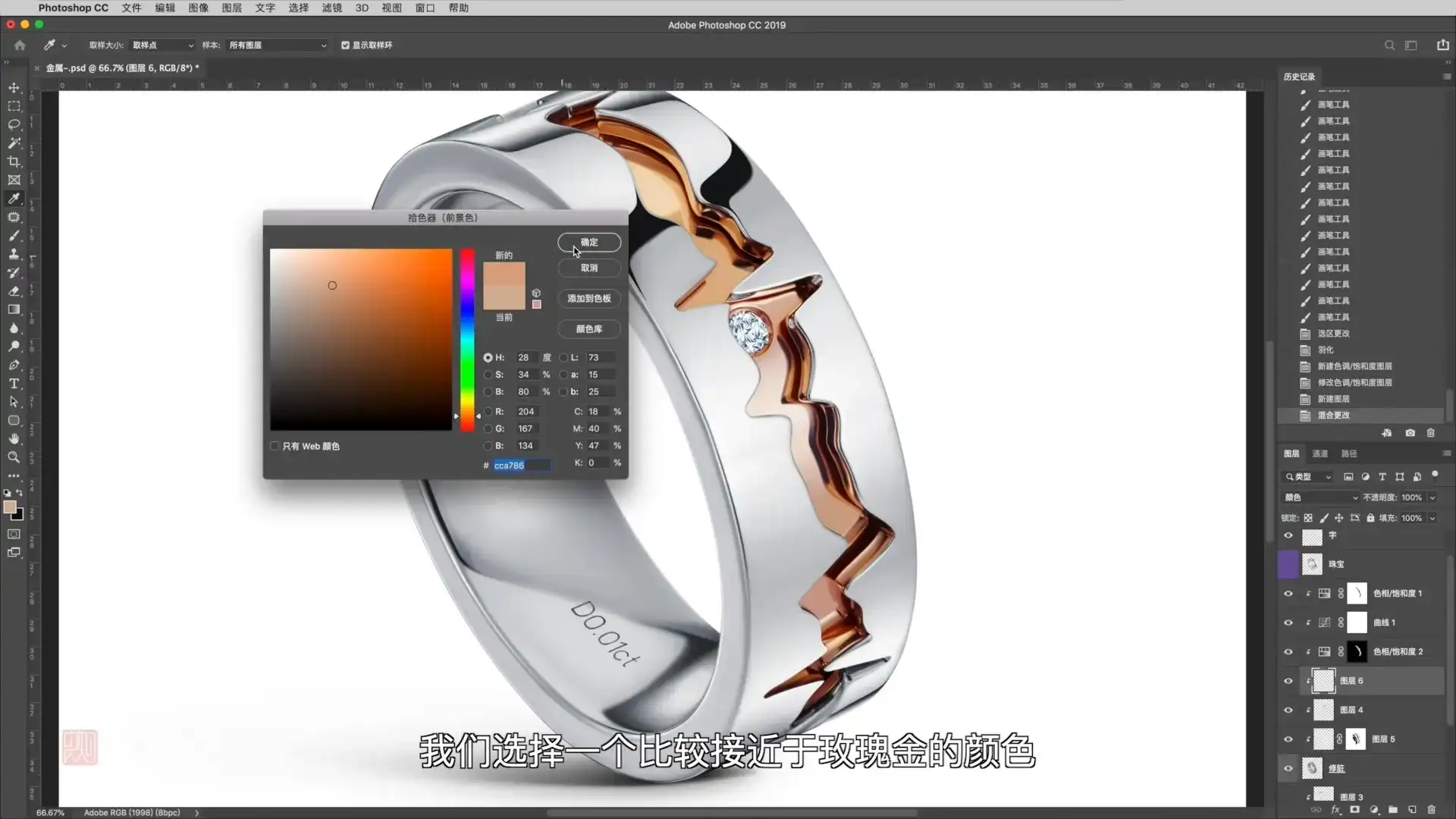The image size is (1456, 819).
Task: Select the Hand tool
Action: [14, 438]
